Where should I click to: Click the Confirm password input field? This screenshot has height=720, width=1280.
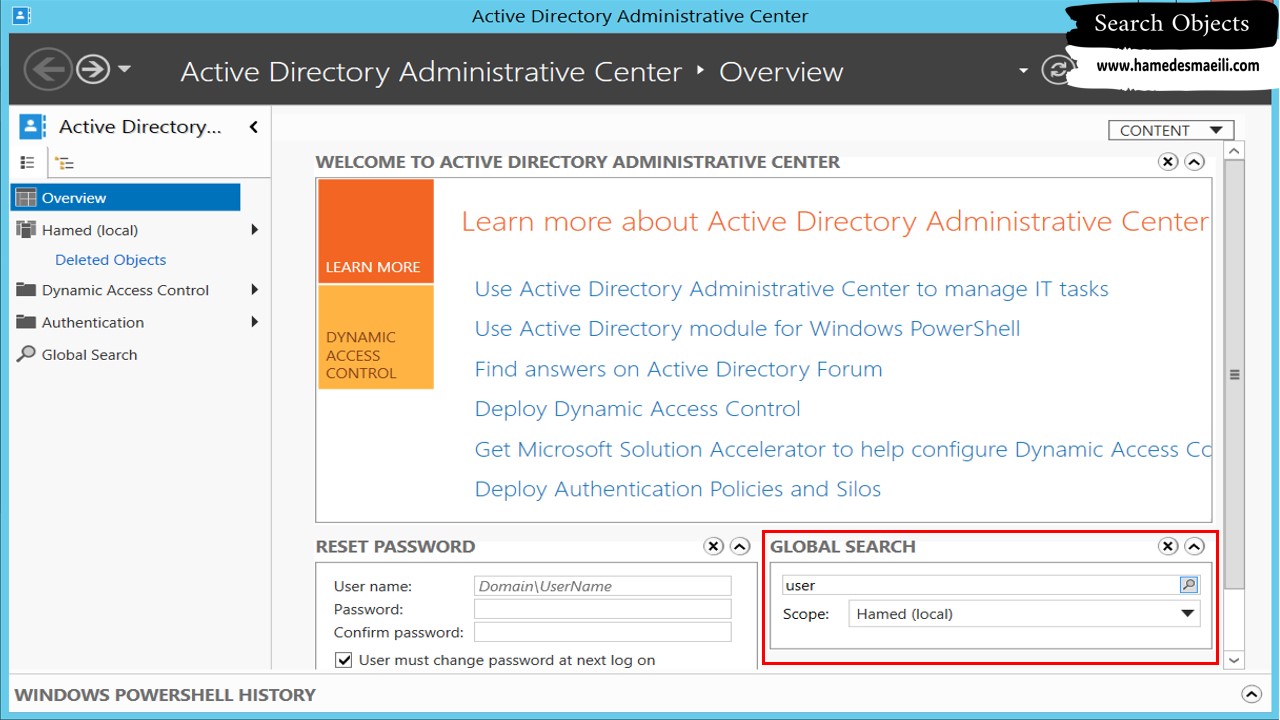coord(603,632)
